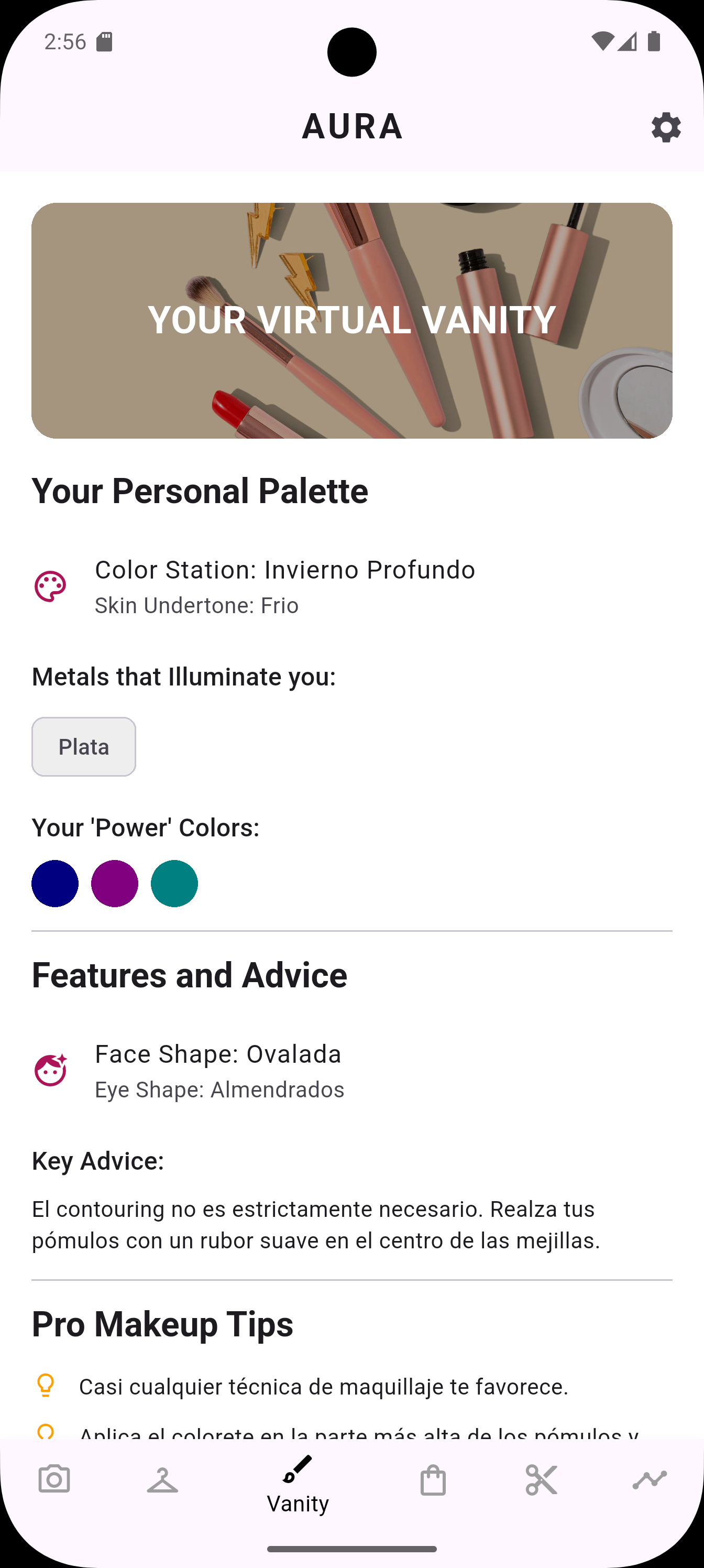The image size is (704, 1568).
Task: Open the shopping bag tab
Action: click(x=433, y=1479)
